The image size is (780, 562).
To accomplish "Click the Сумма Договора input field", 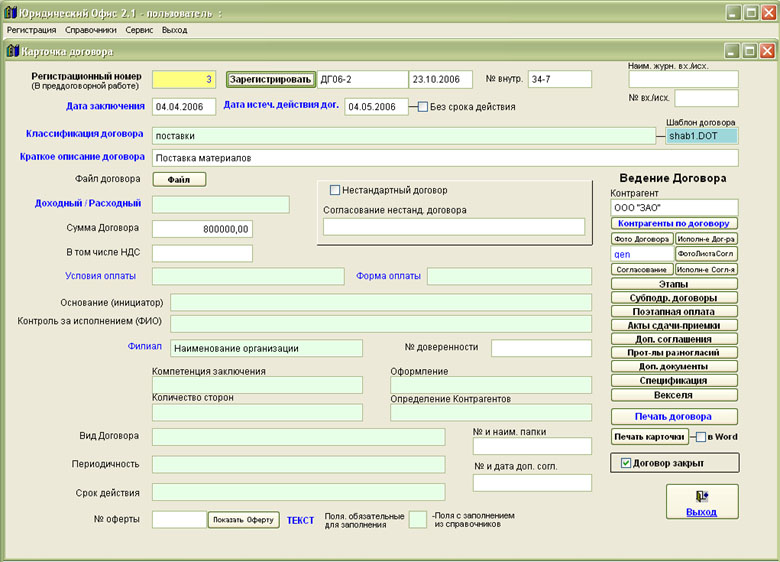I will (x=203, y=229).
